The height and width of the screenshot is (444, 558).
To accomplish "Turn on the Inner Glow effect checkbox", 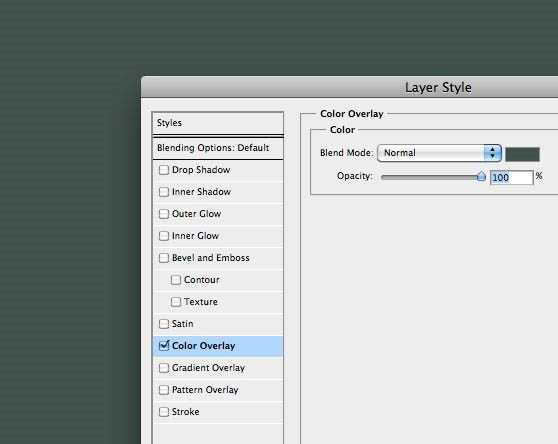I will coord(164,236).
